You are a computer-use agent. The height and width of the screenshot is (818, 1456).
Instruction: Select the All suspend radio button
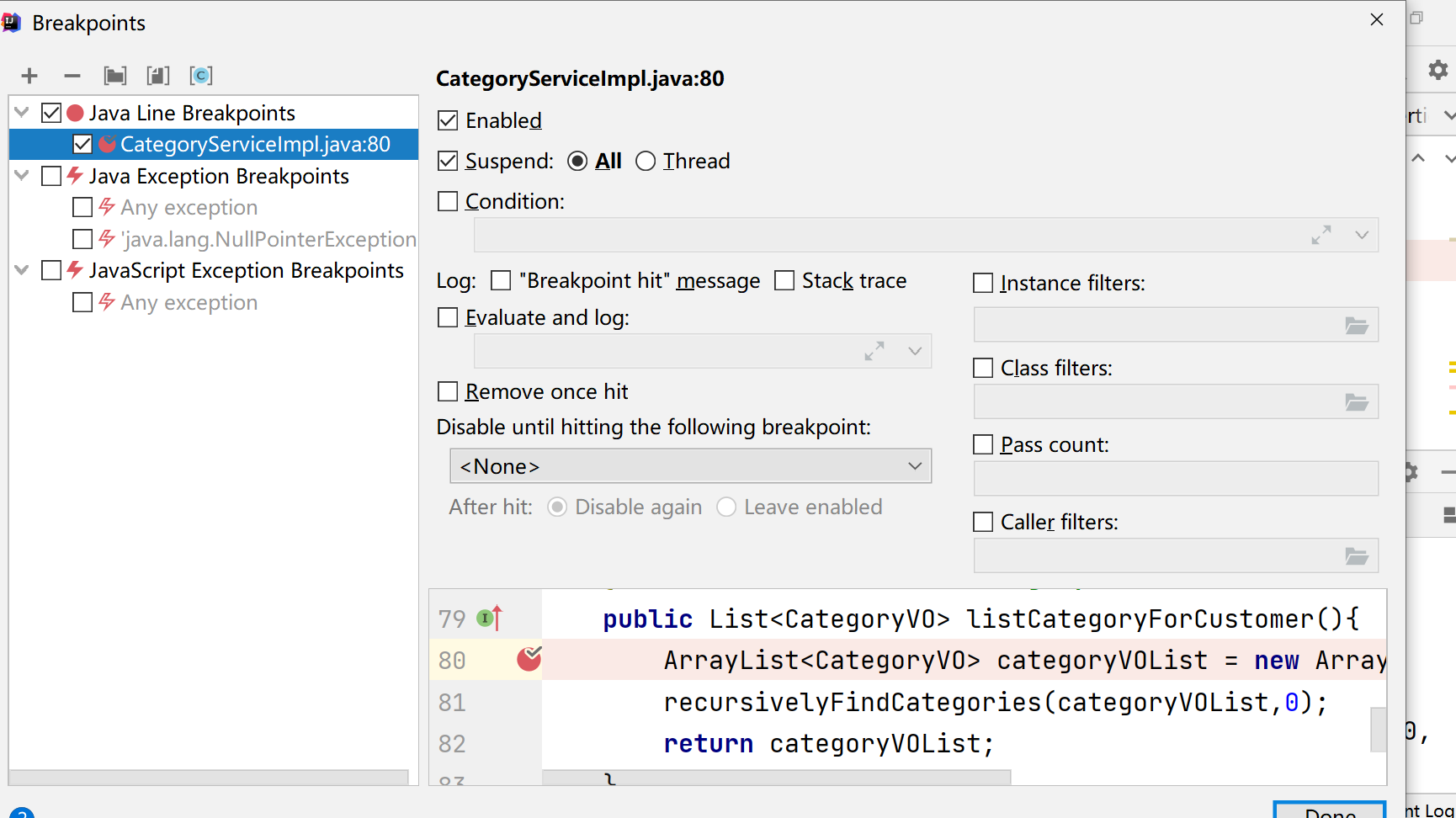pos(577,161)
